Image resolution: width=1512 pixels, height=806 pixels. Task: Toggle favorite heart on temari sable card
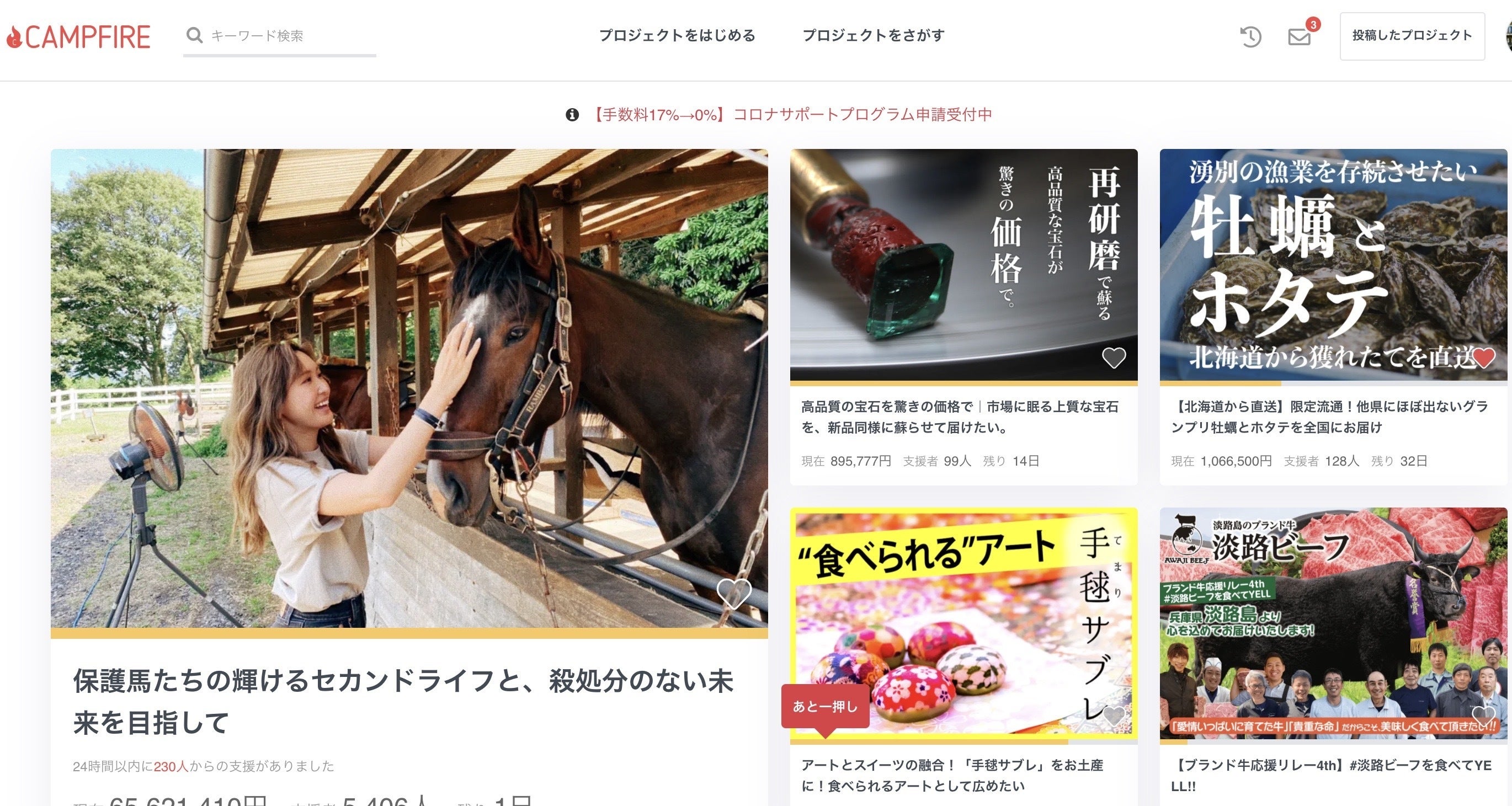pos(1114,716)
